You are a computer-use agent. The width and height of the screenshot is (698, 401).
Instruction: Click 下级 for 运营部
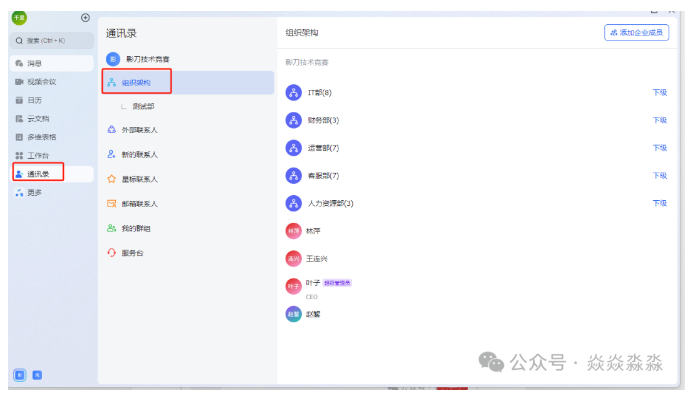pos(659,148)
